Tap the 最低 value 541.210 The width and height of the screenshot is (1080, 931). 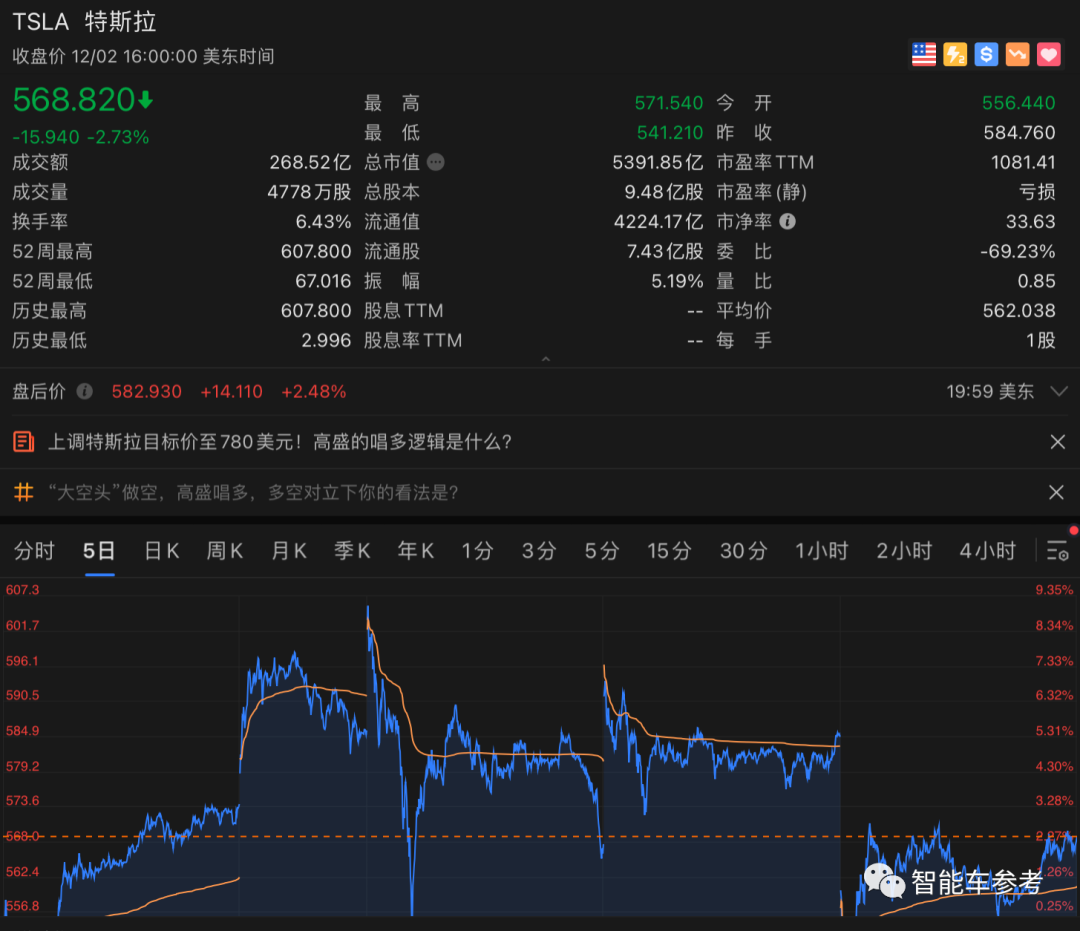point(669,133)
